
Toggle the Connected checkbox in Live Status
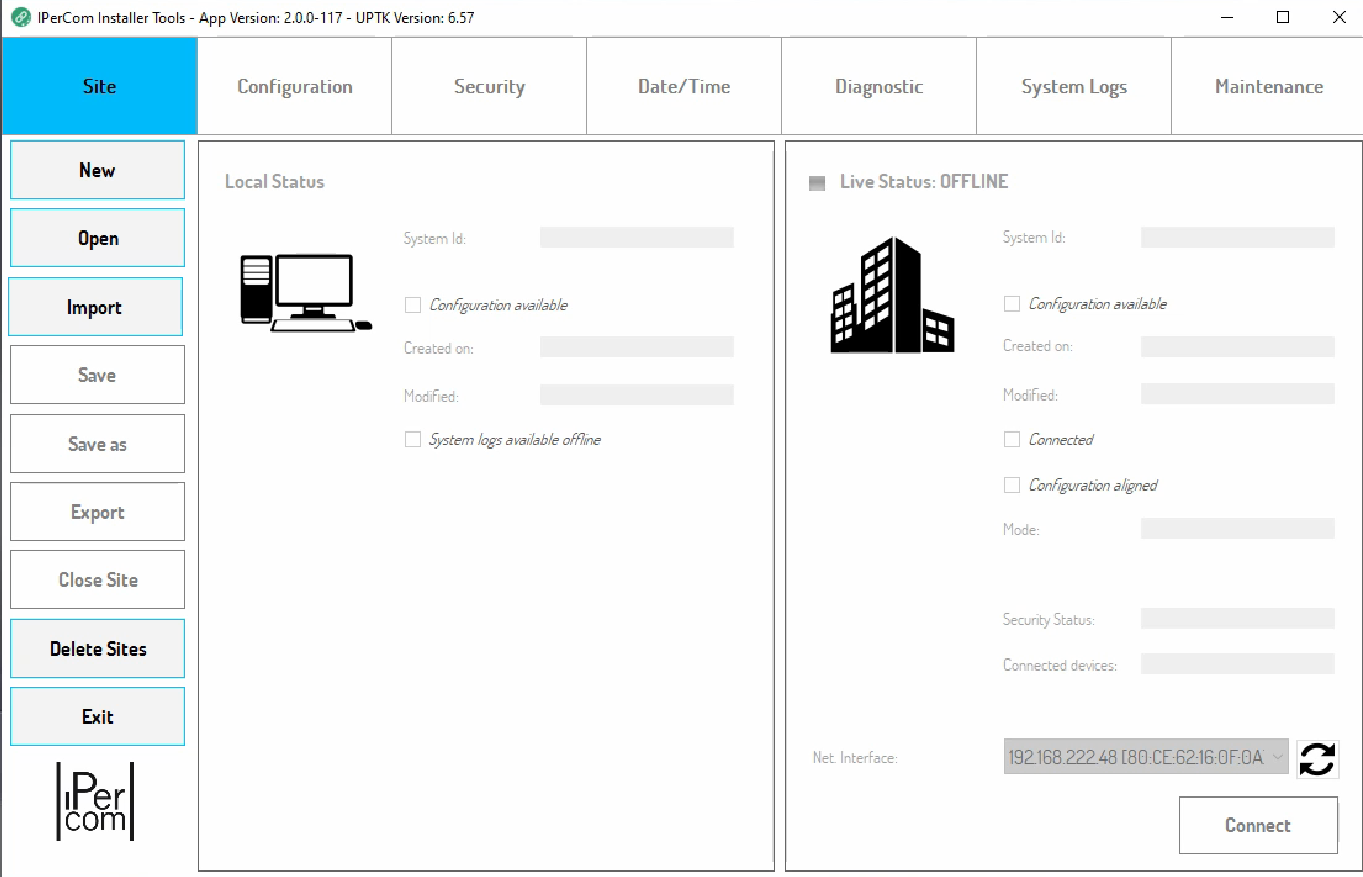pyautogui.click(x=1011, y=439)
